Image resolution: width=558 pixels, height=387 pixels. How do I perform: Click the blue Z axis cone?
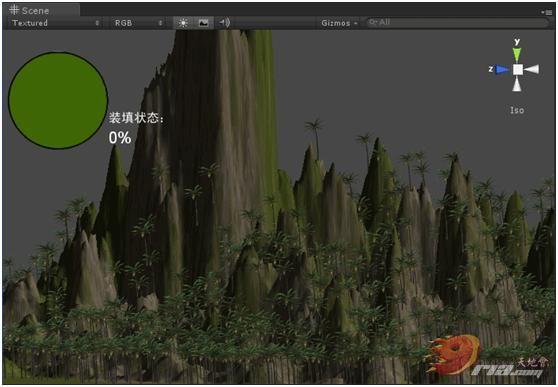click(x=502, y=69)
